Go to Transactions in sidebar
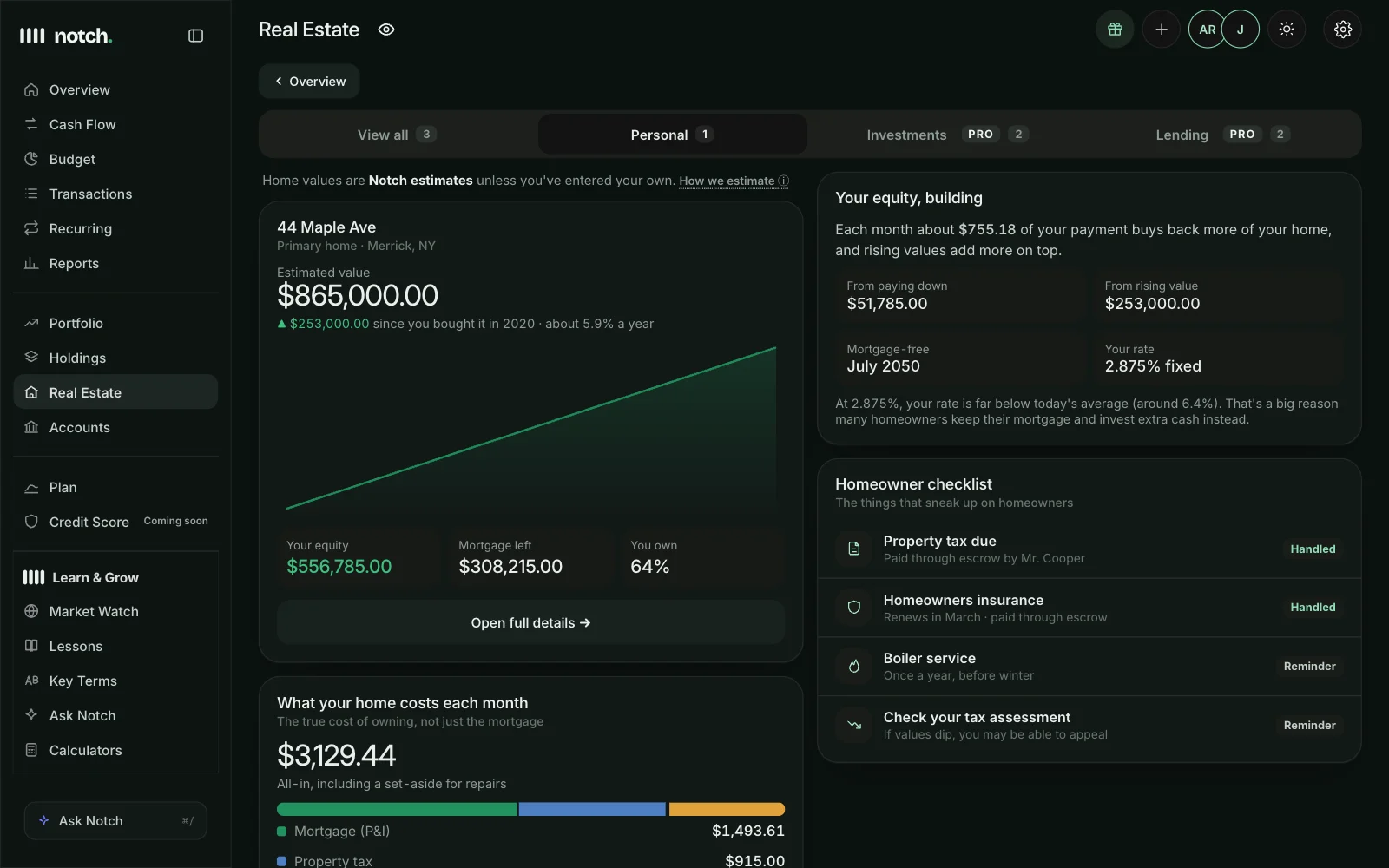 [115, 194]
